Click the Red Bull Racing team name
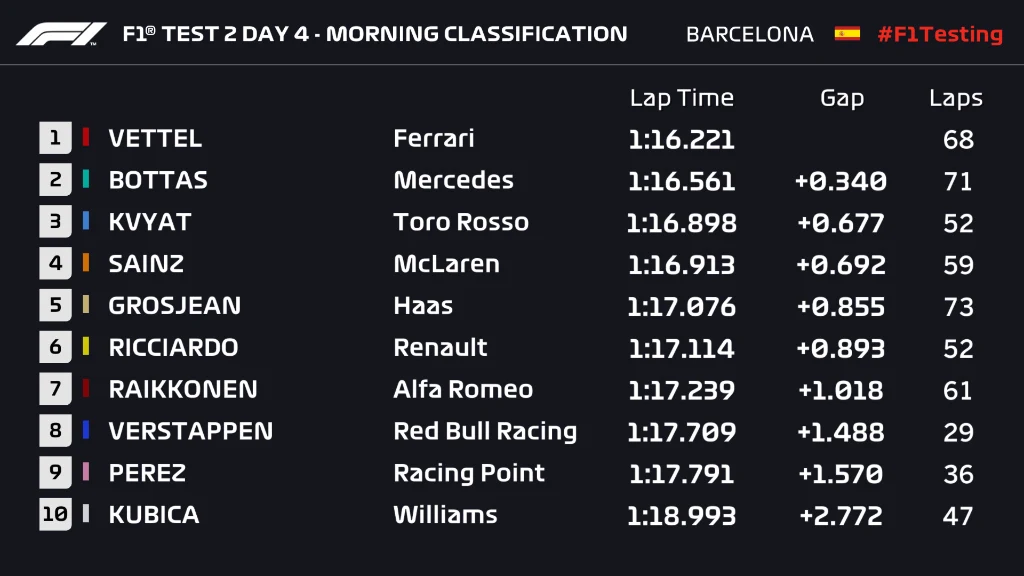The width and height of the screenshot is (1024, 576). coord(485,431)
